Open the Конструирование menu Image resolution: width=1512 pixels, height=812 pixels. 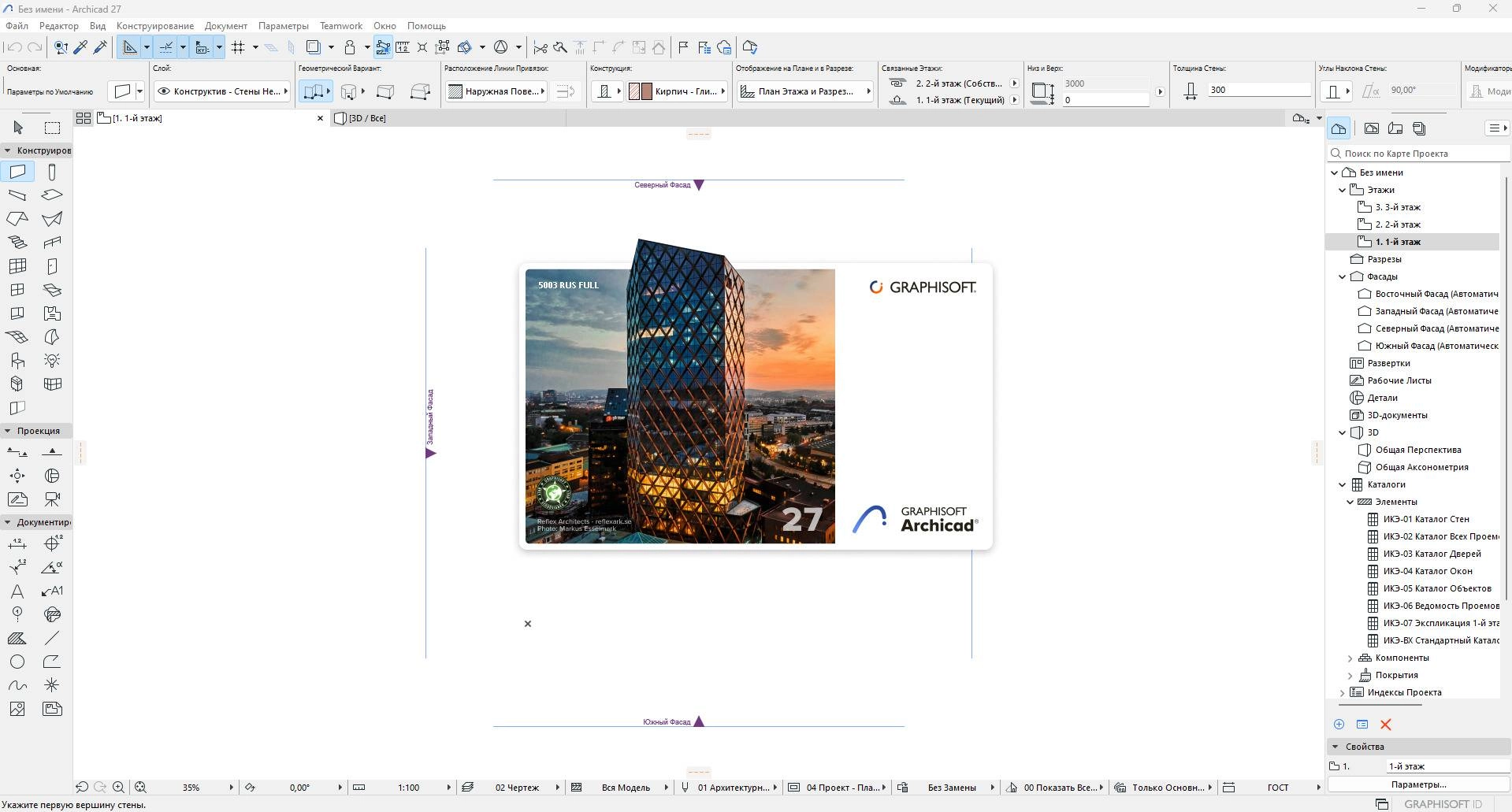point(155,26)
